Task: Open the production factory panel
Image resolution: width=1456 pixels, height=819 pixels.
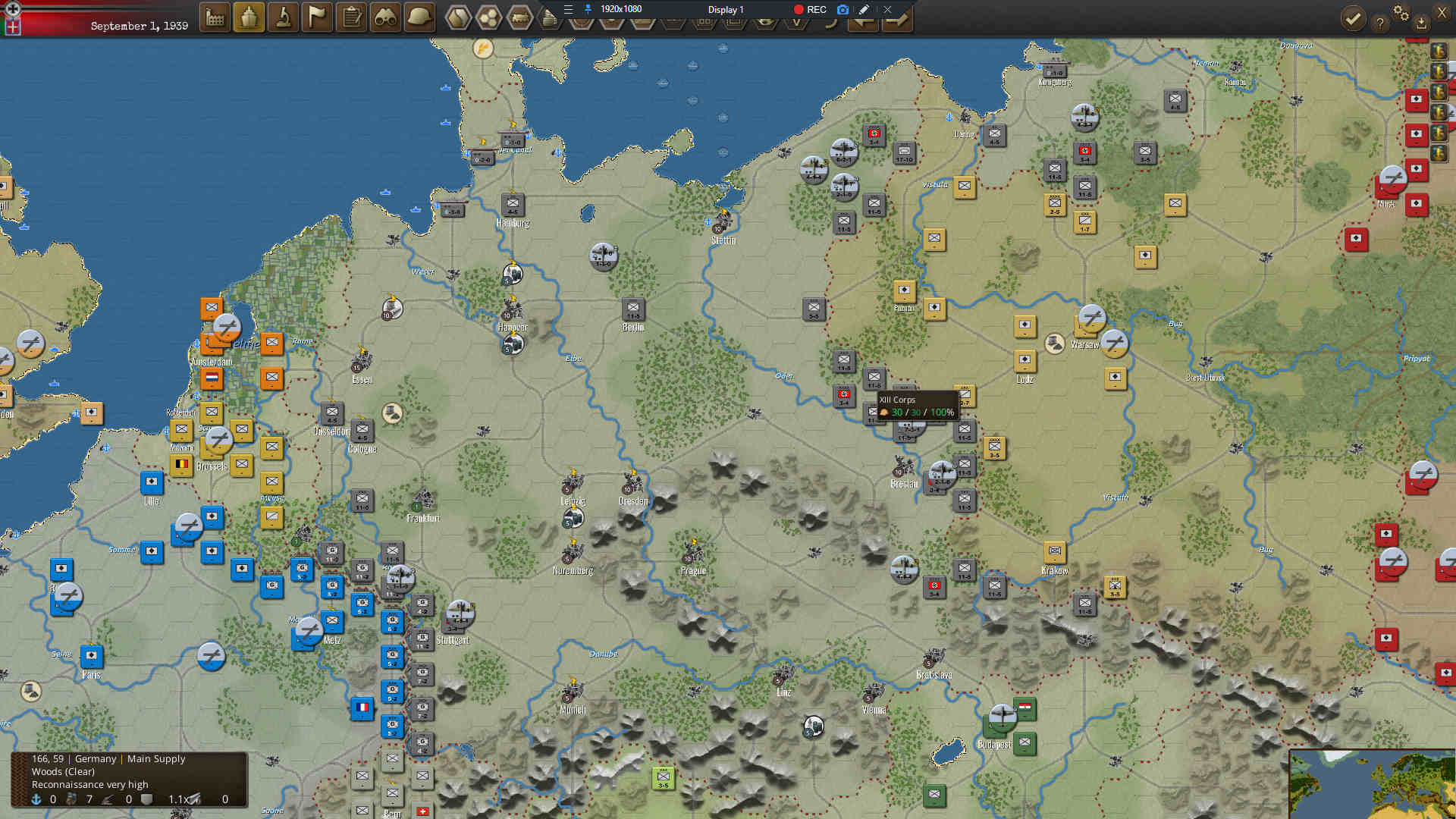Action: (215, 17)
